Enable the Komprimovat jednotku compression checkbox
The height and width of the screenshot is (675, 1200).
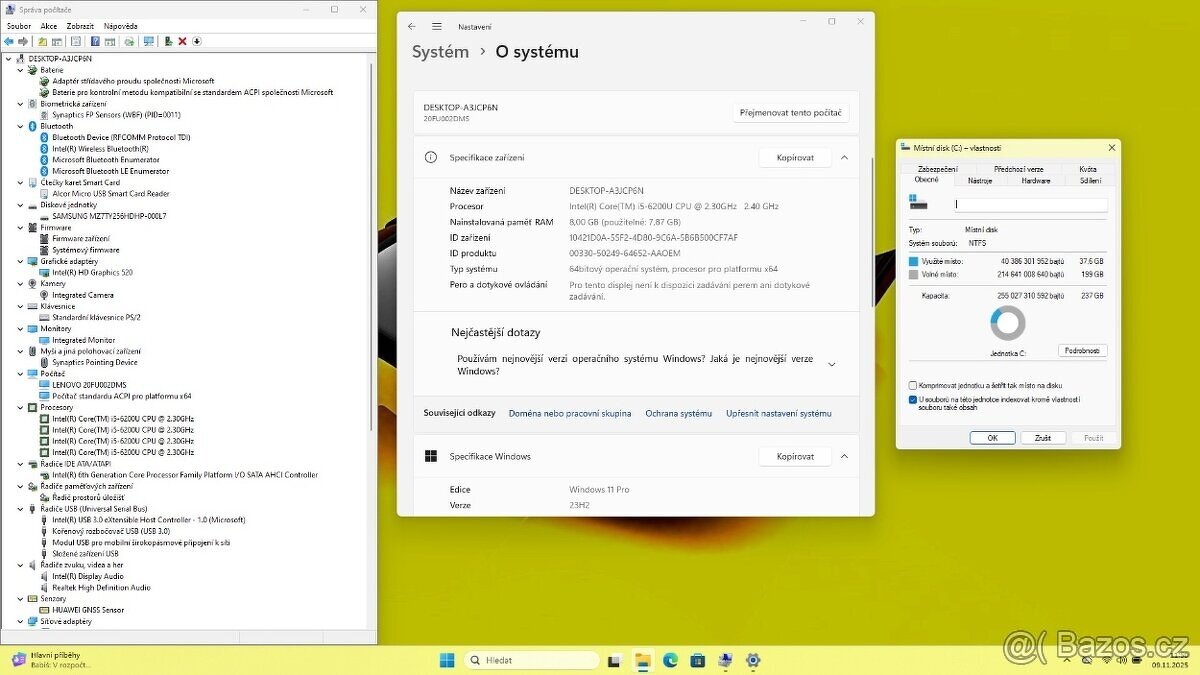(x=912, y=385)
